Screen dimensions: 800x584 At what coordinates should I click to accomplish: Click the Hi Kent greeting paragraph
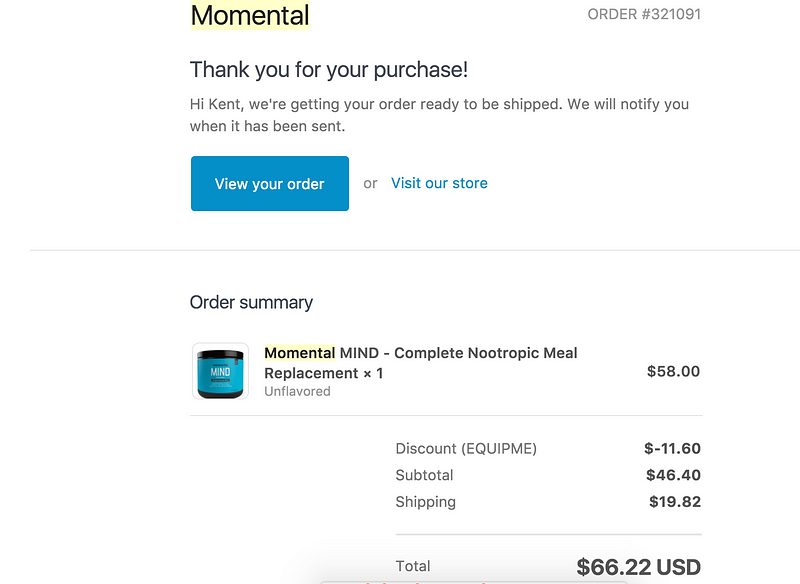[439, 115]
